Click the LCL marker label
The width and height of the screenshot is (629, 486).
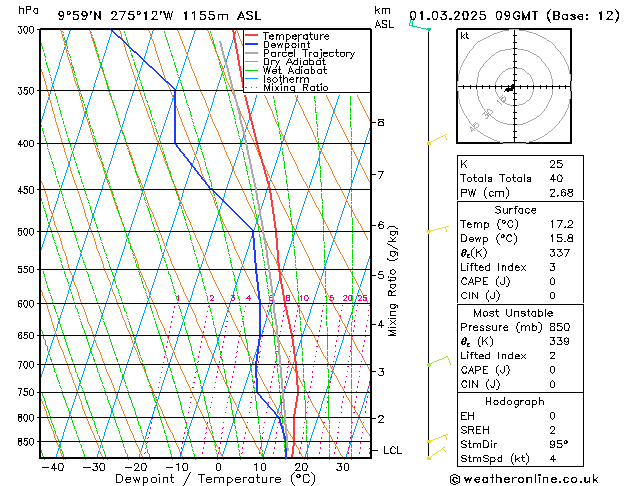pyautogui.click(x=393, y=451)
